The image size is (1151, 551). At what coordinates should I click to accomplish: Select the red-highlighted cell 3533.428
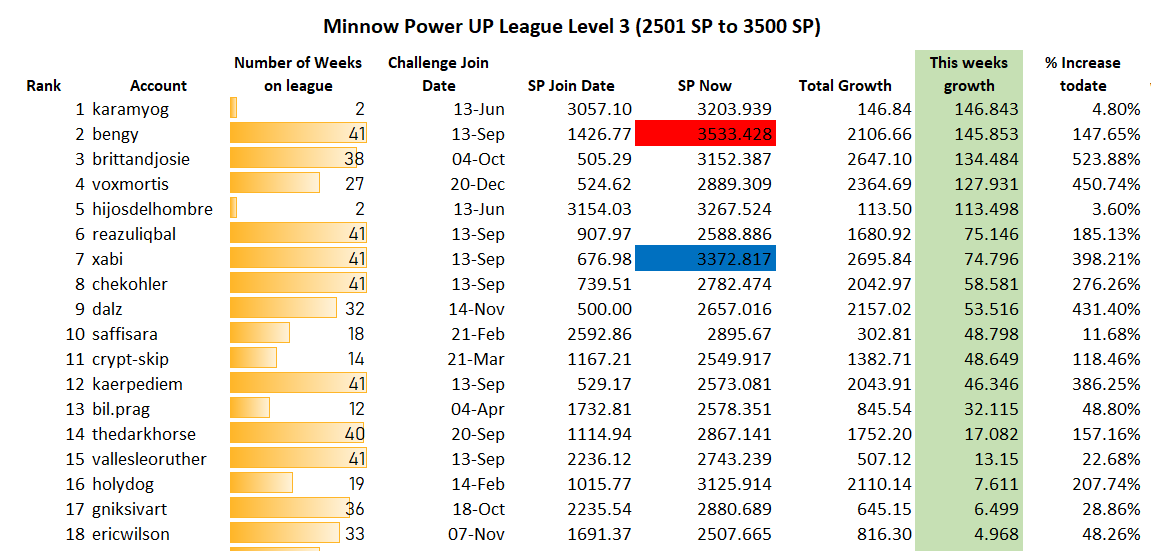(705, 134)
